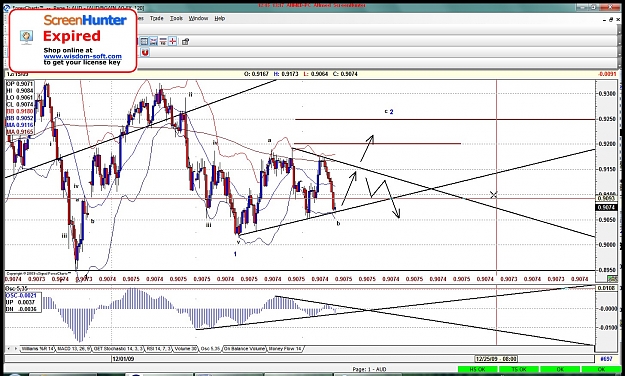Click the right tab scroll arrow
The width and height of the screenshot is (625, 376).
pyautogui.click(x=16, y=348)
